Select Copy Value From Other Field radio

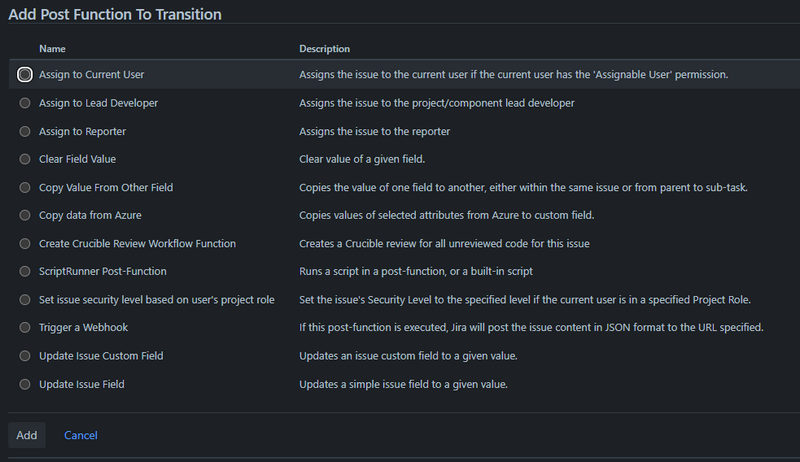(25, 187)
